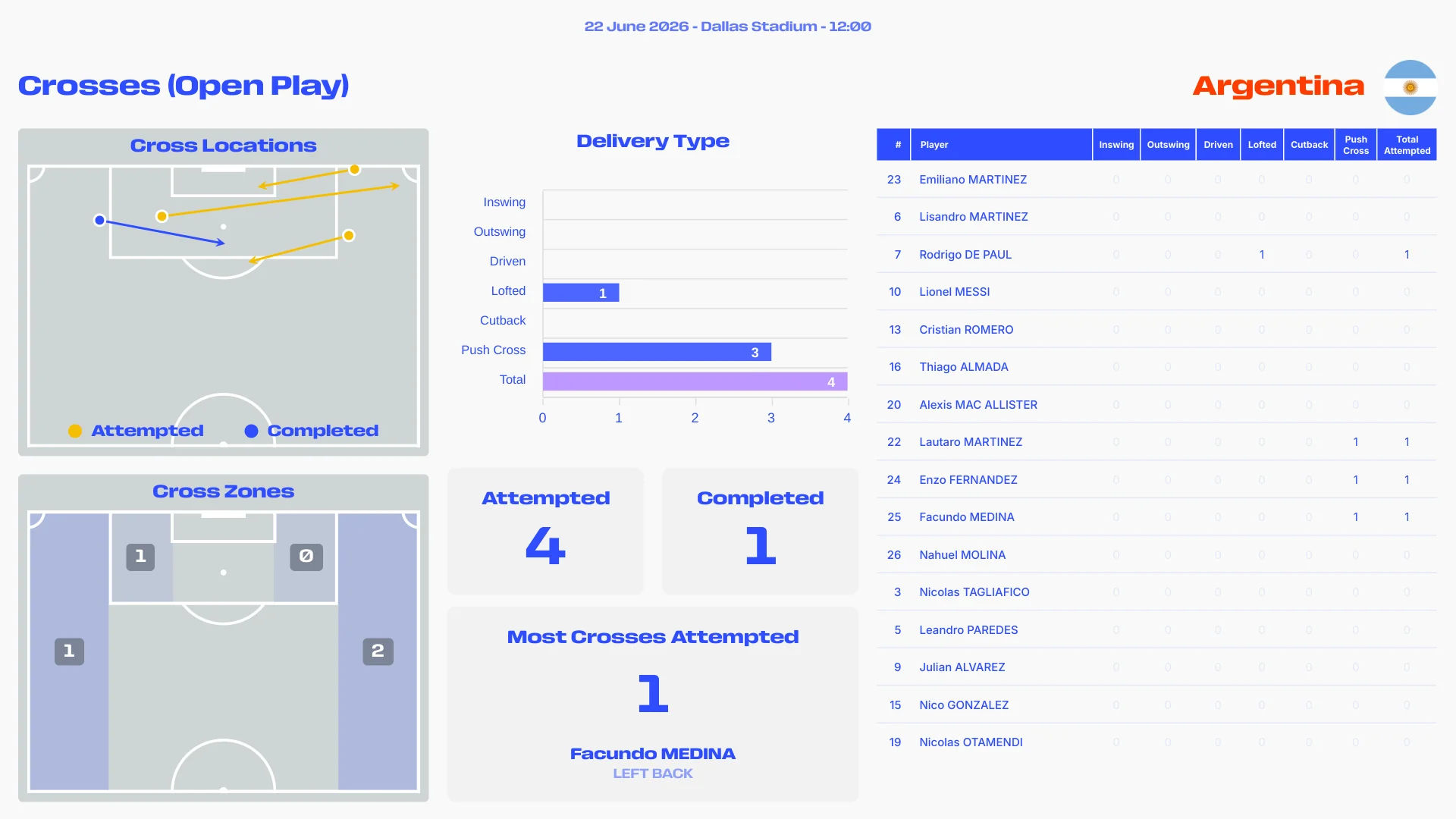Sort table by the Player column header
The width and height of the screenshot is (1456, 819).
[x=1001, y=145]
